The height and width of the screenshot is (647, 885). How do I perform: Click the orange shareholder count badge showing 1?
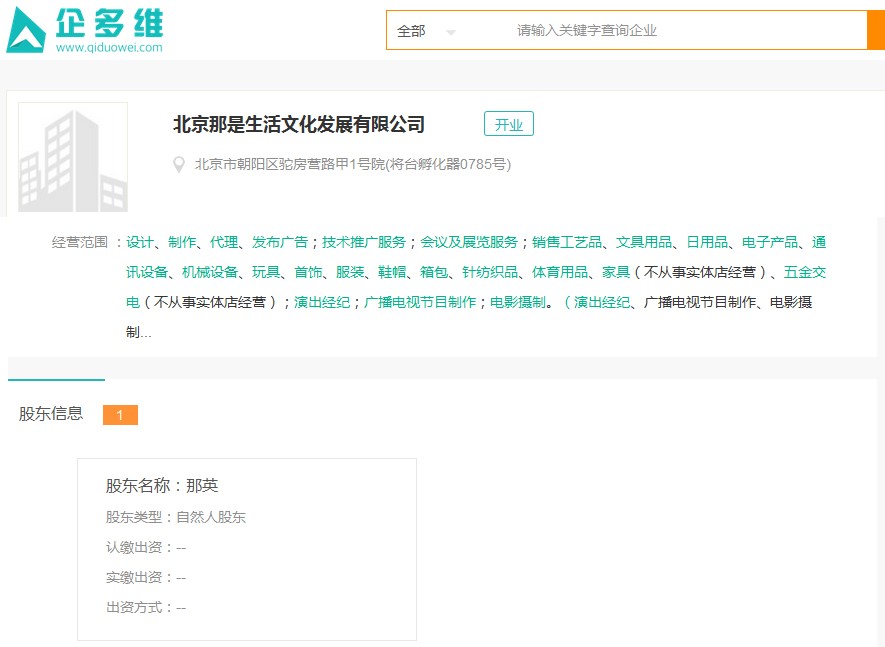pos(119,414)
